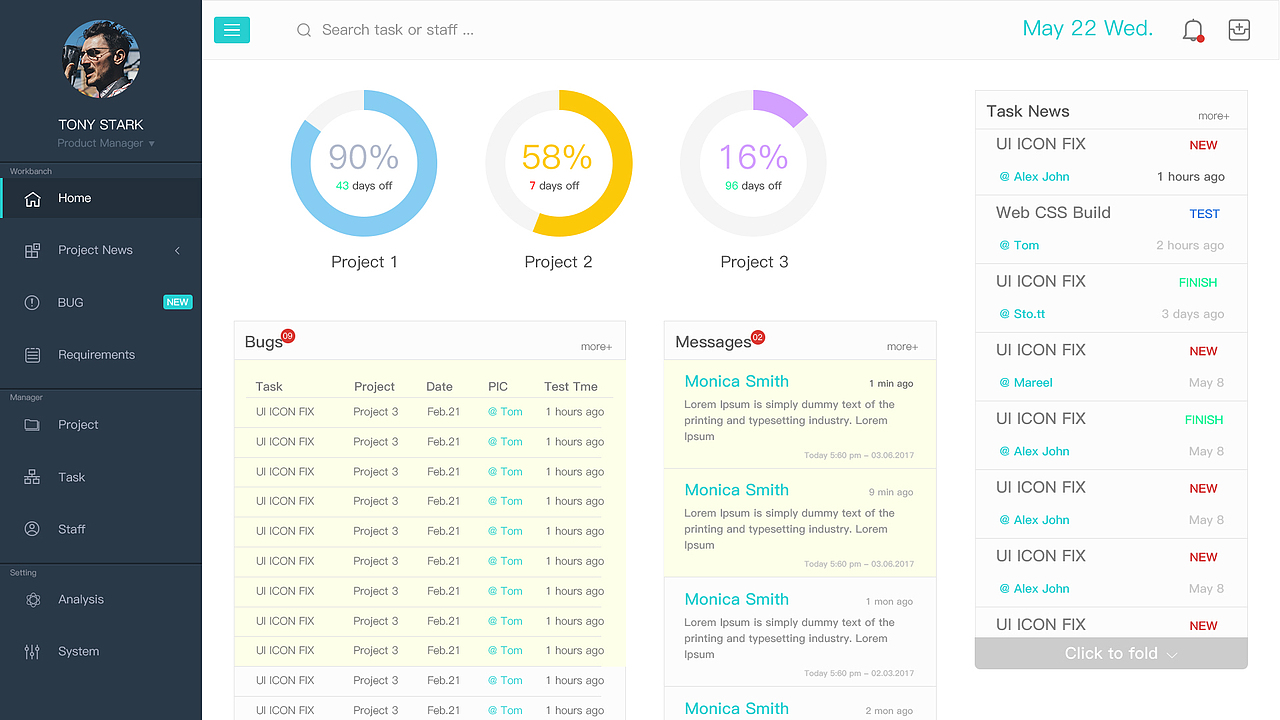Click to fold the Task News panel

pos(1110,653)
